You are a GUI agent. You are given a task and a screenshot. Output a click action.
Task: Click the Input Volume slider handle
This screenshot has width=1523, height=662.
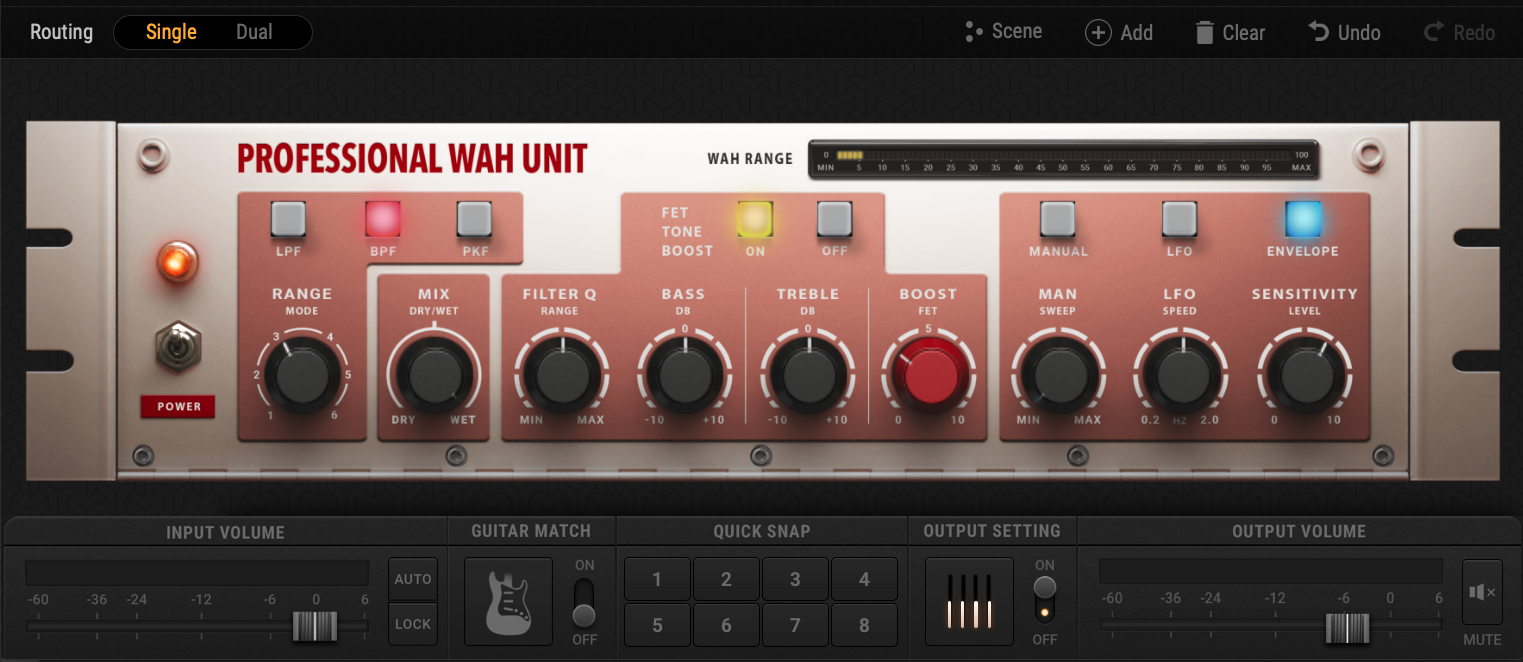click(315, 627)
